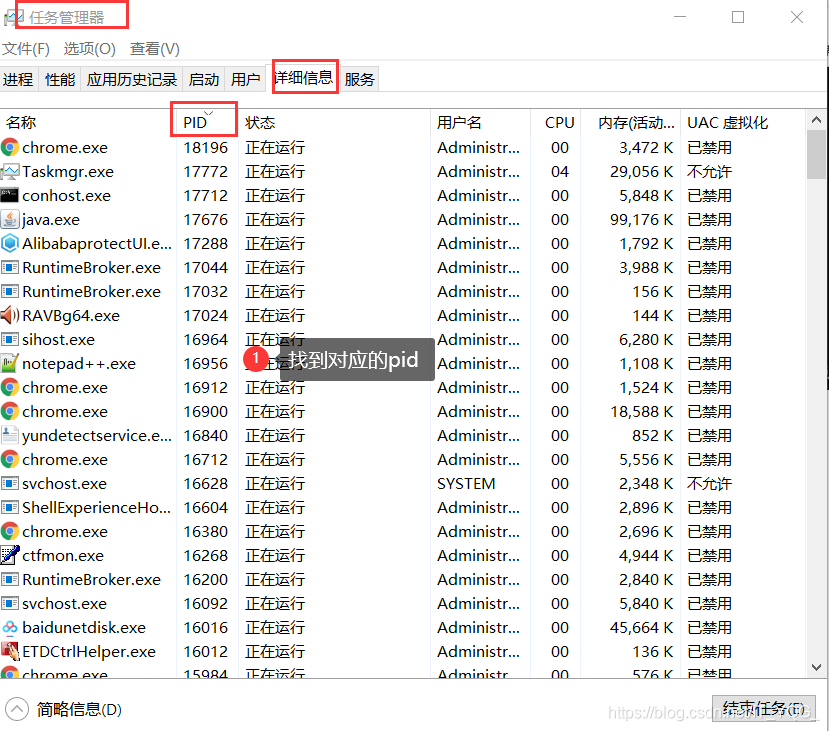Switch to the 性能 tab

(60, 79)
